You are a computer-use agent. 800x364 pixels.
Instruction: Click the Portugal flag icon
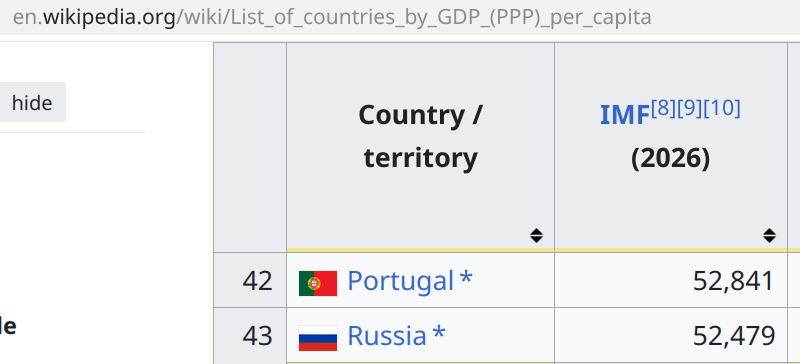[318, 283]
